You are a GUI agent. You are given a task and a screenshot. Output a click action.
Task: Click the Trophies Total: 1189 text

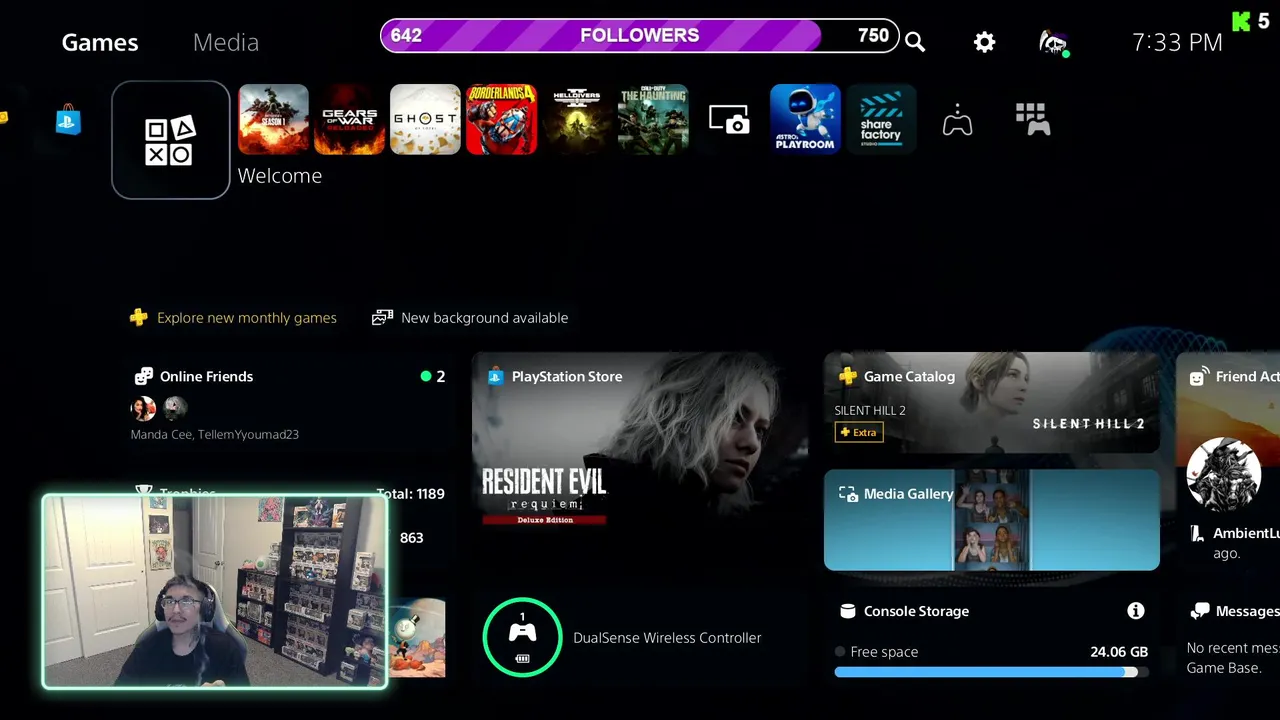[x=410, y=494]
